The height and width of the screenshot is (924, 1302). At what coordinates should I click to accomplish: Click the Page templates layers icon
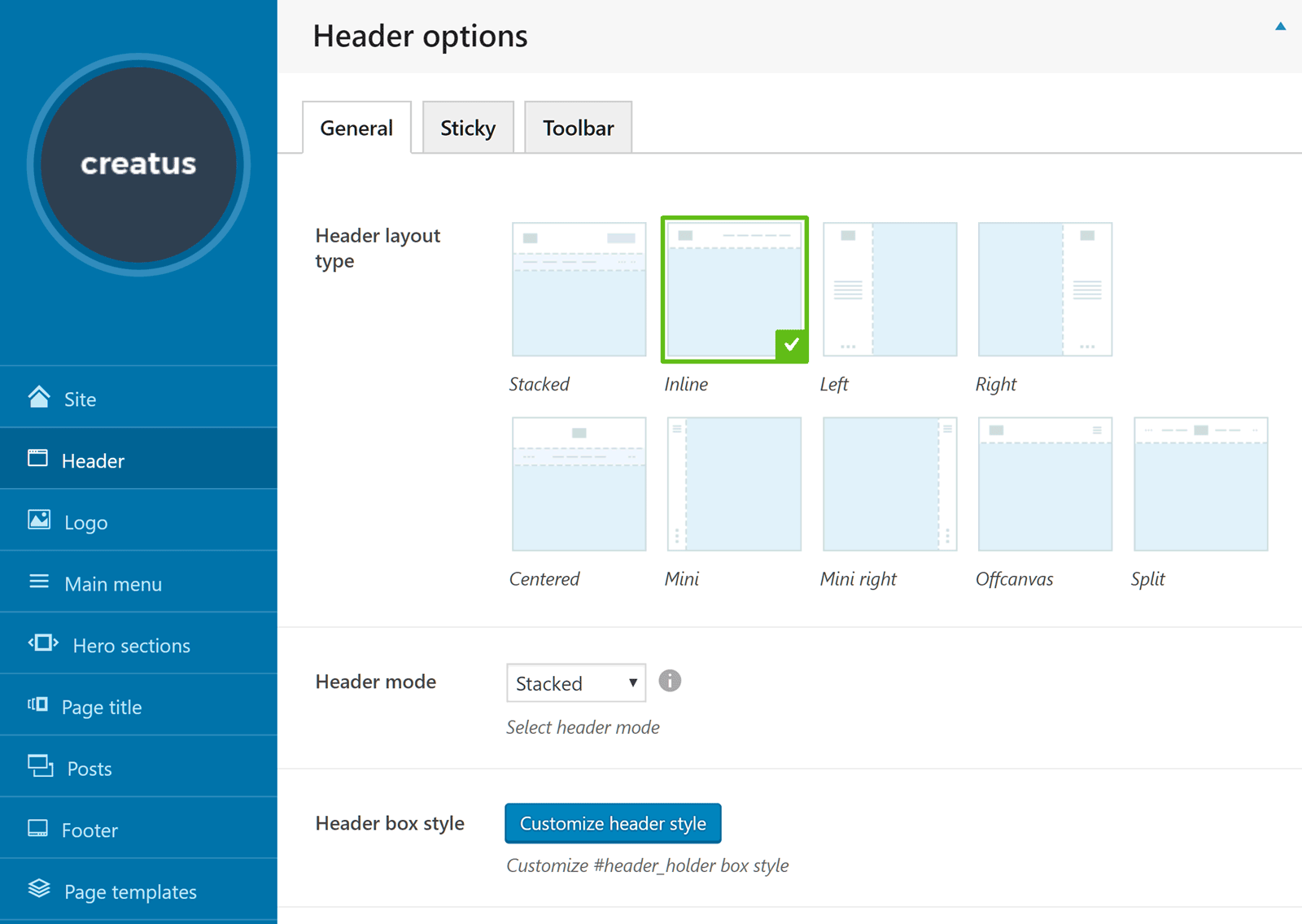click(x=39, y=888)
